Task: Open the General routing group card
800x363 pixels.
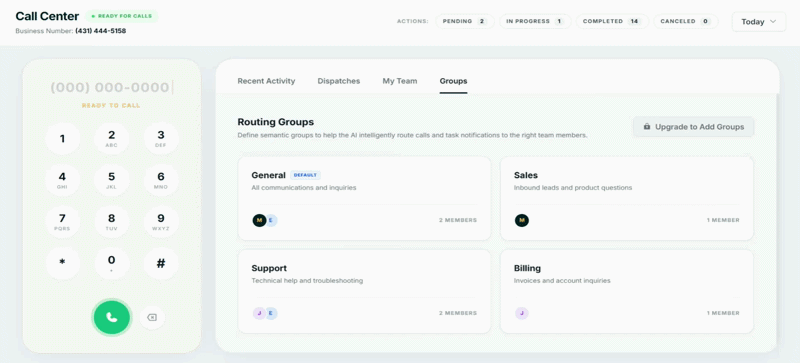Action: click(364, 198)
